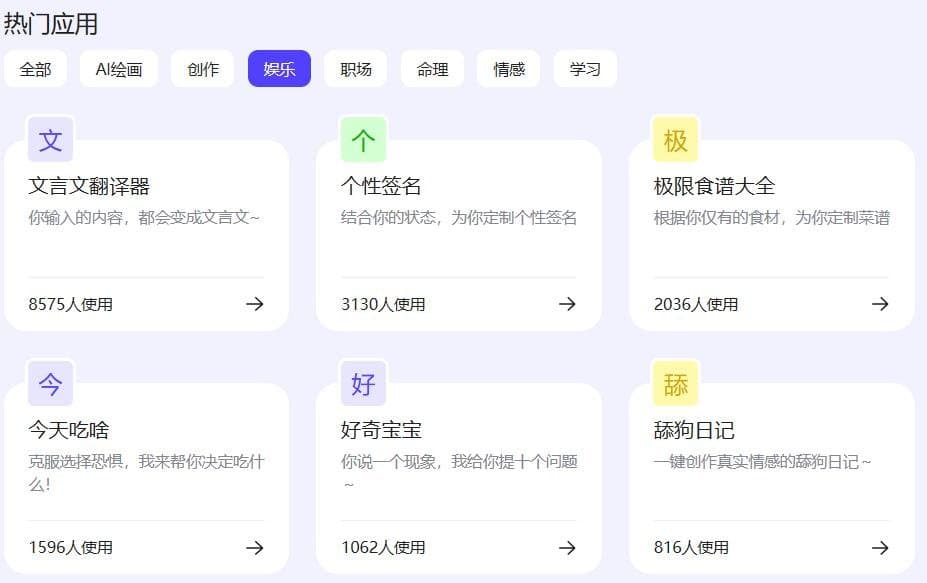Click the 好 icon for 好奇宝宝
927x583 pixels.
coord(363,384)
